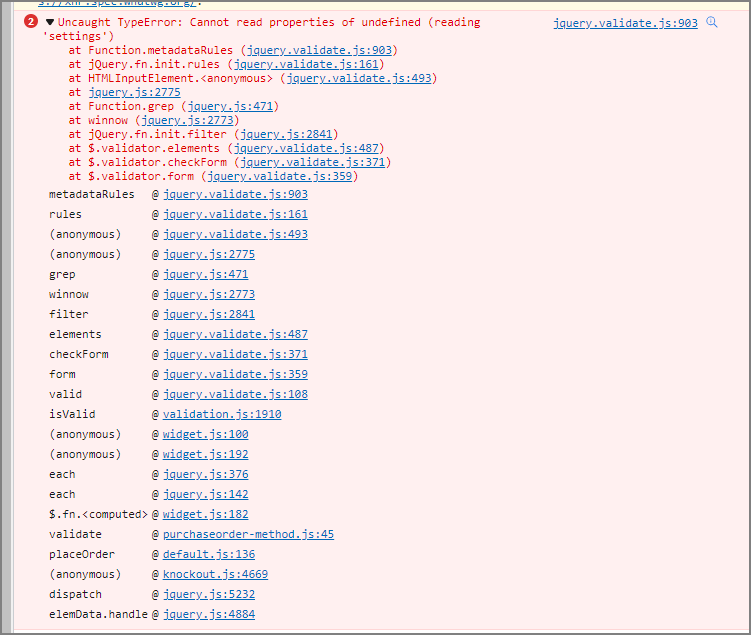Open the link in the winnow @ call stack row
The height and width of the screenshot is (635, 751).
[209, 295]
